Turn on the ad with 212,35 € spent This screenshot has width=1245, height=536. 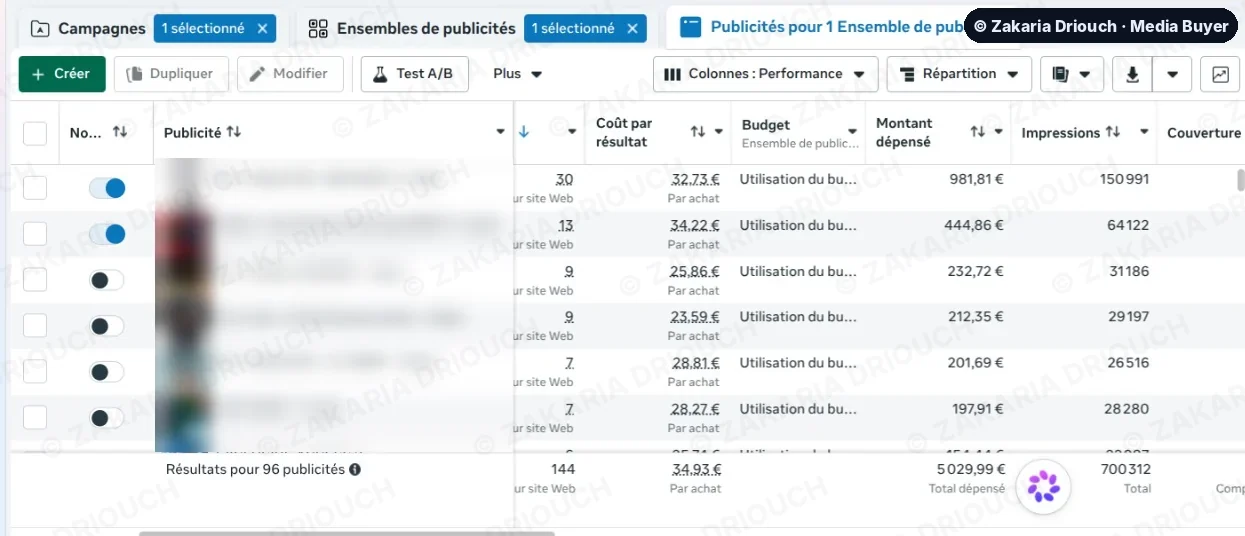point(107,326)
